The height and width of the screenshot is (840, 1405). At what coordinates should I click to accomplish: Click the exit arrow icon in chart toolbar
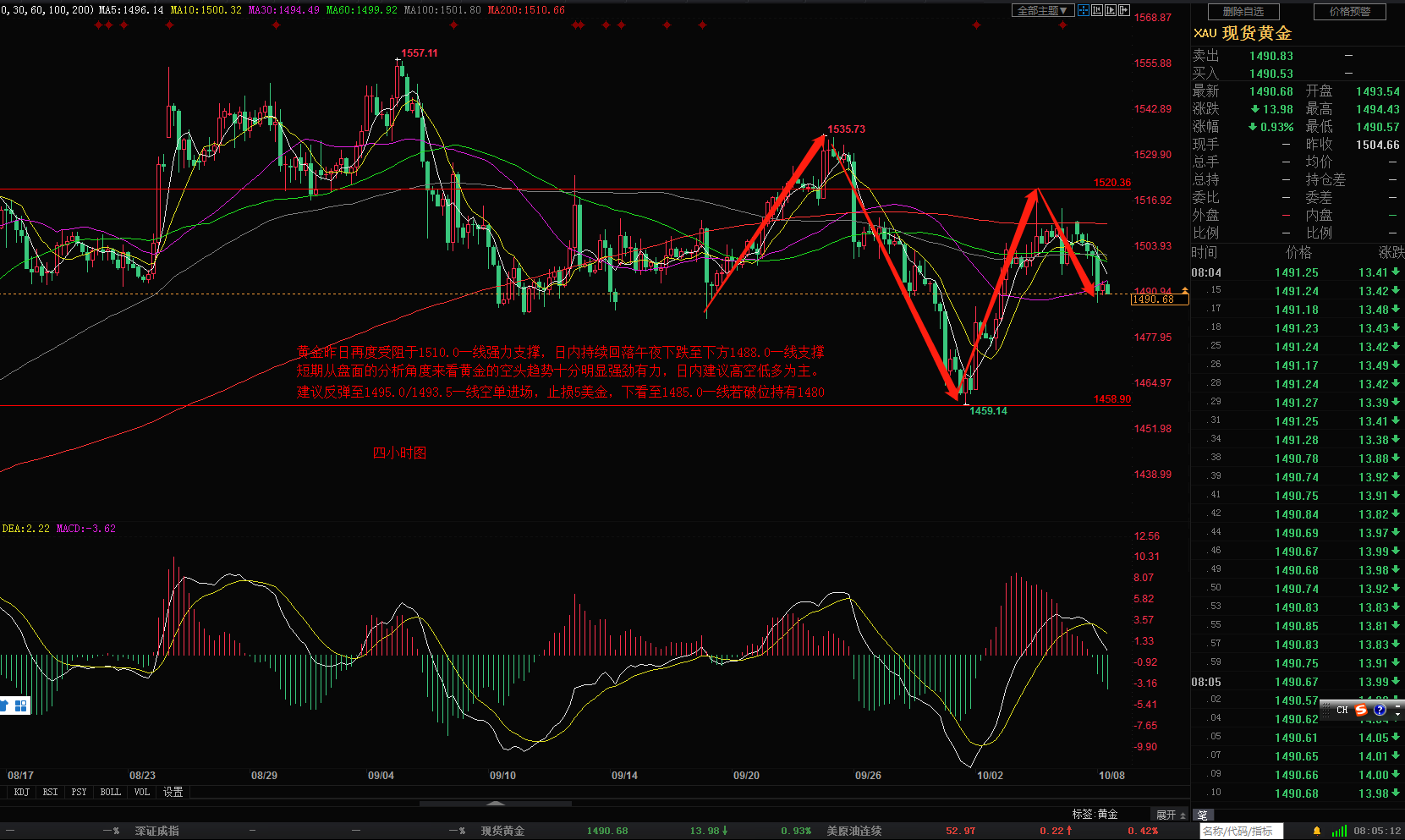coord(1124,10)
